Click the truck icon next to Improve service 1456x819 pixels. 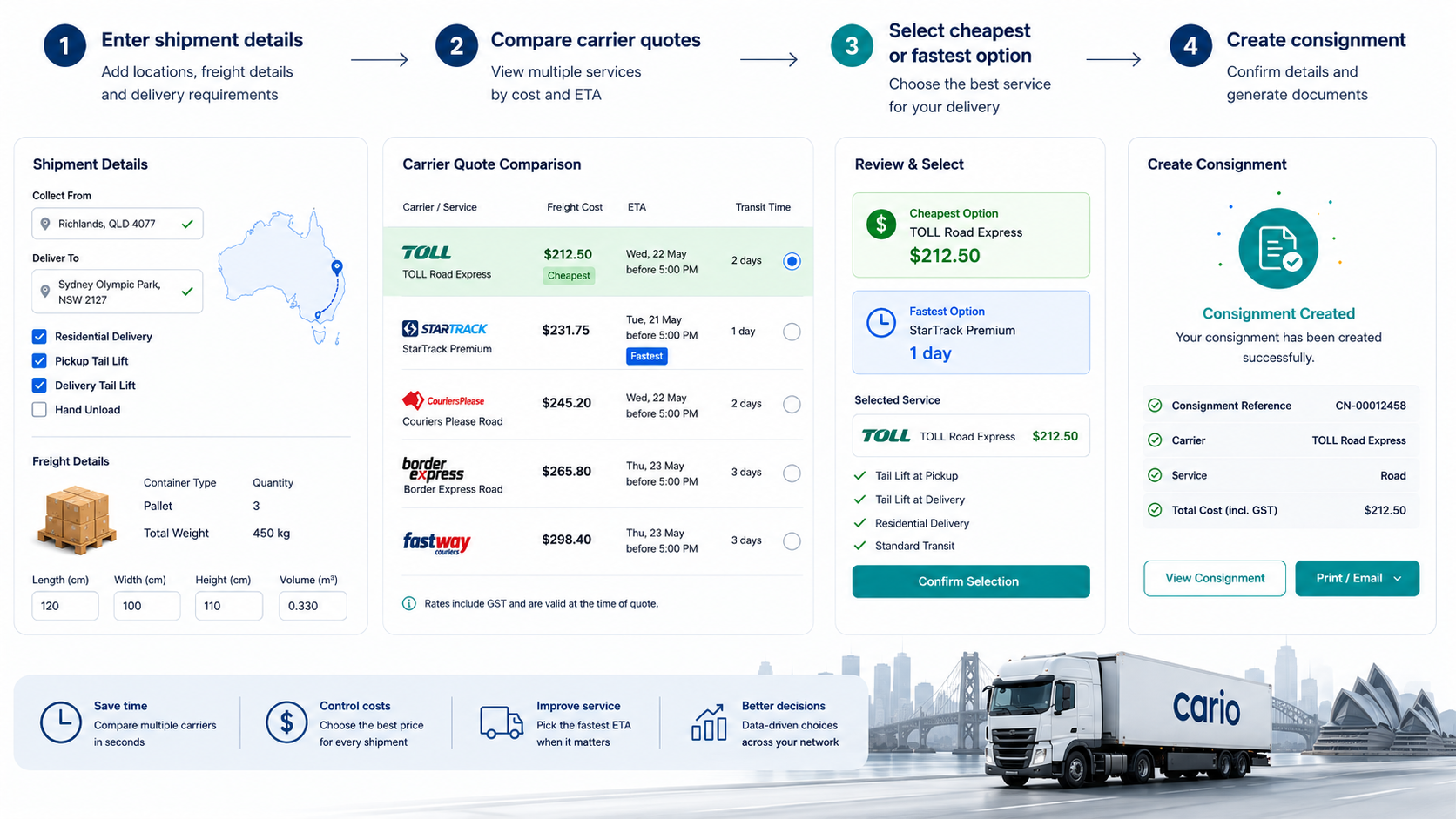(502, 722)
